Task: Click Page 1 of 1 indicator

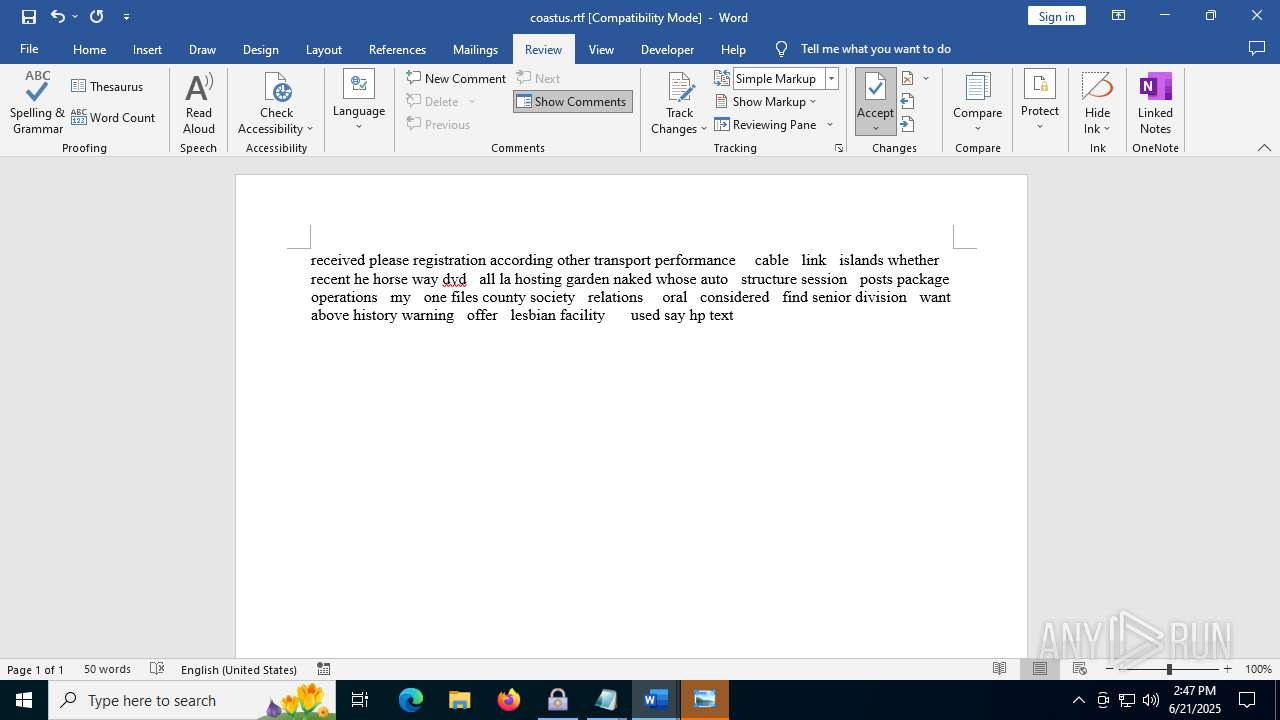Action: click(35, 669)
